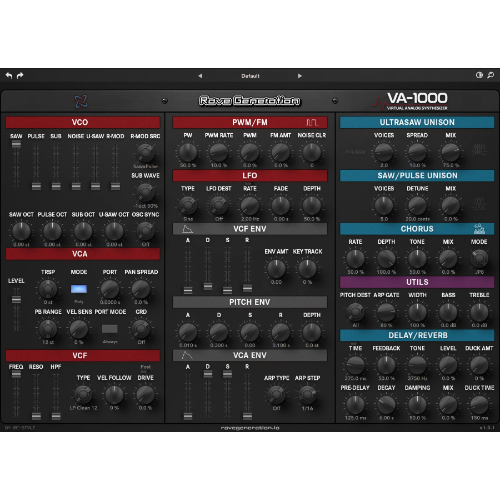Click the Pitch Env DEPTH knob
Image resolution: width=500 pixels, height=500 pixels.
(x=312, y=332)
